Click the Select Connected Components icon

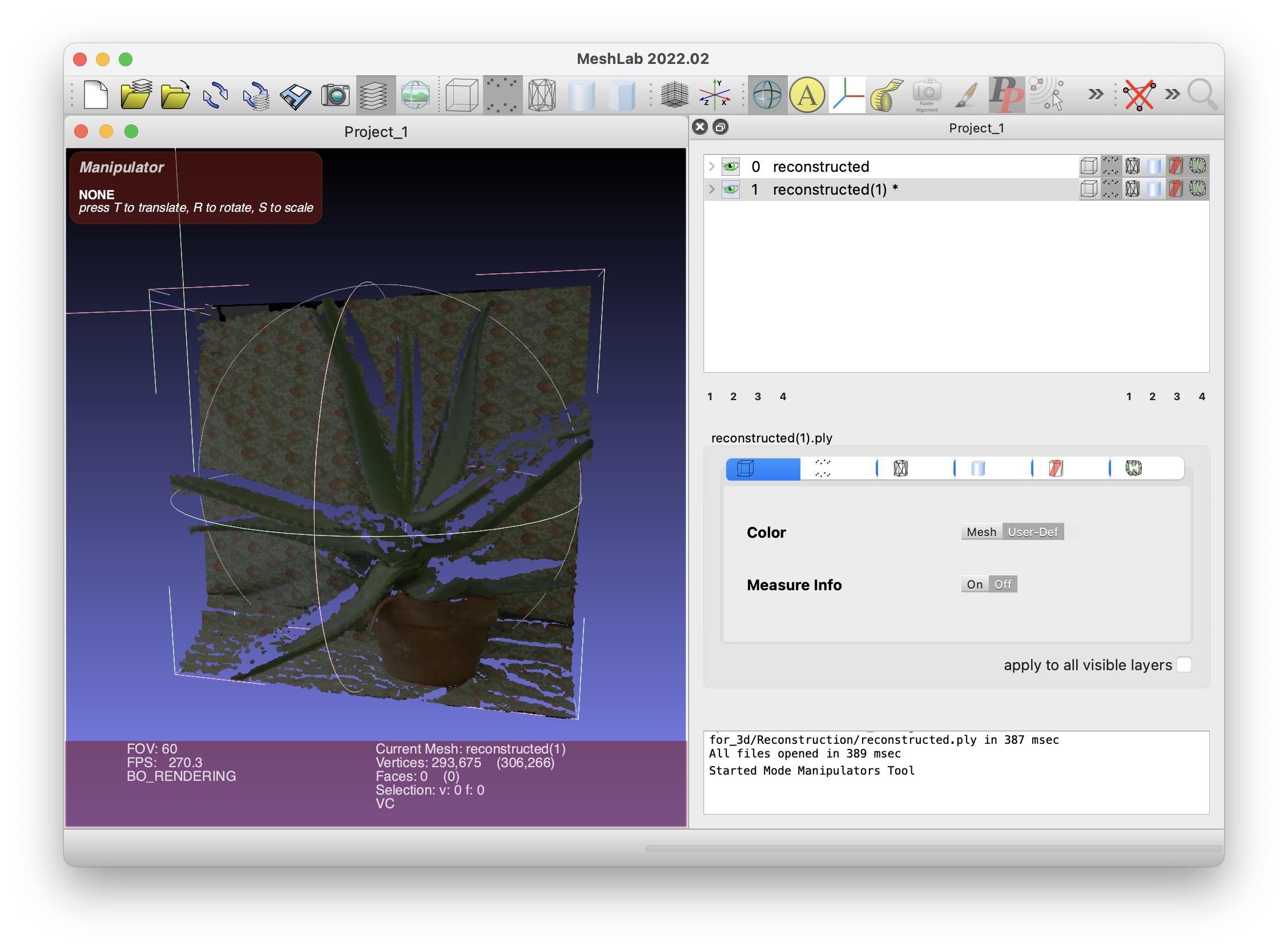[x=1046, y=95]
